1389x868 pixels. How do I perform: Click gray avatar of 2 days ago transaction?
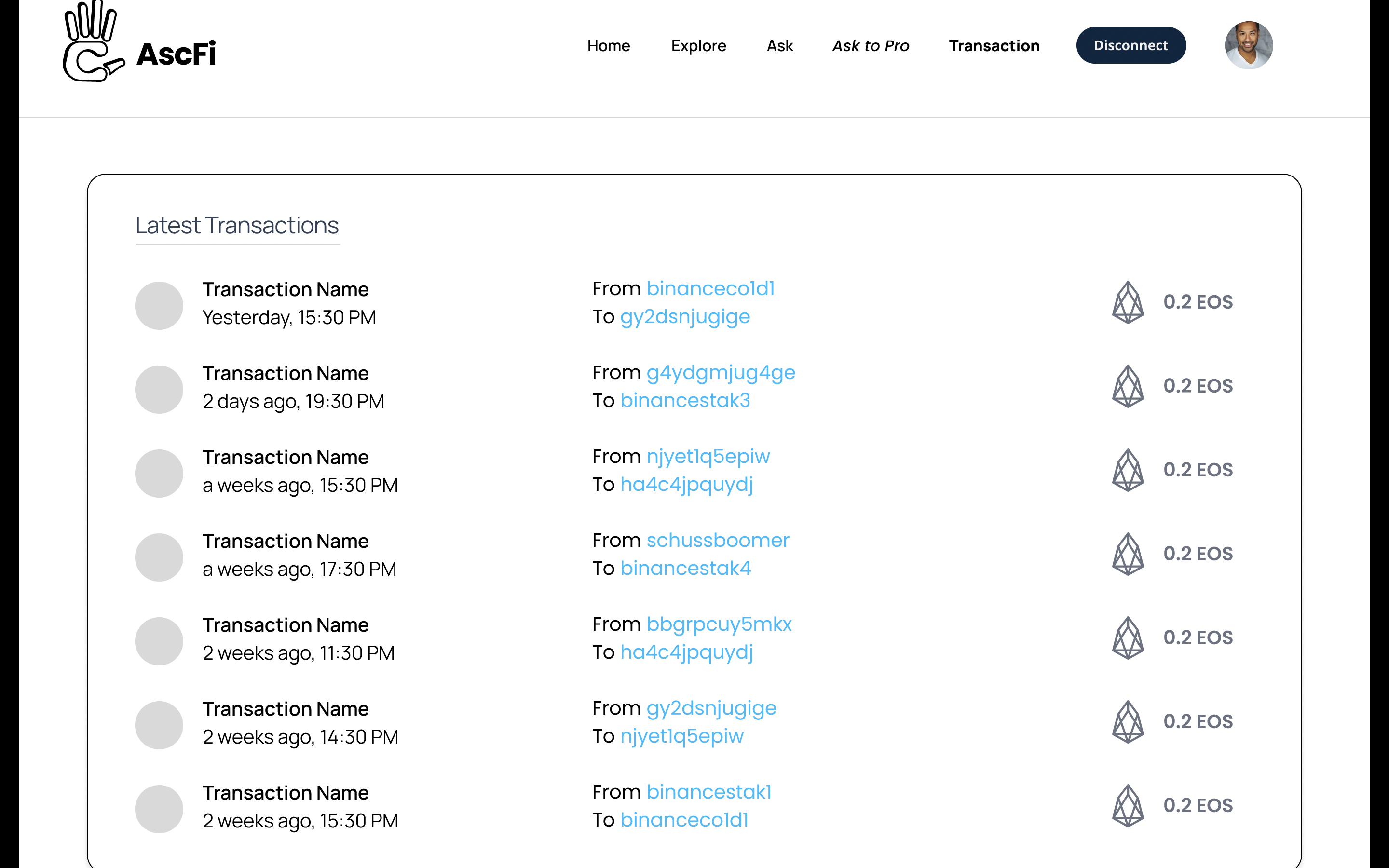coord(159,389)
